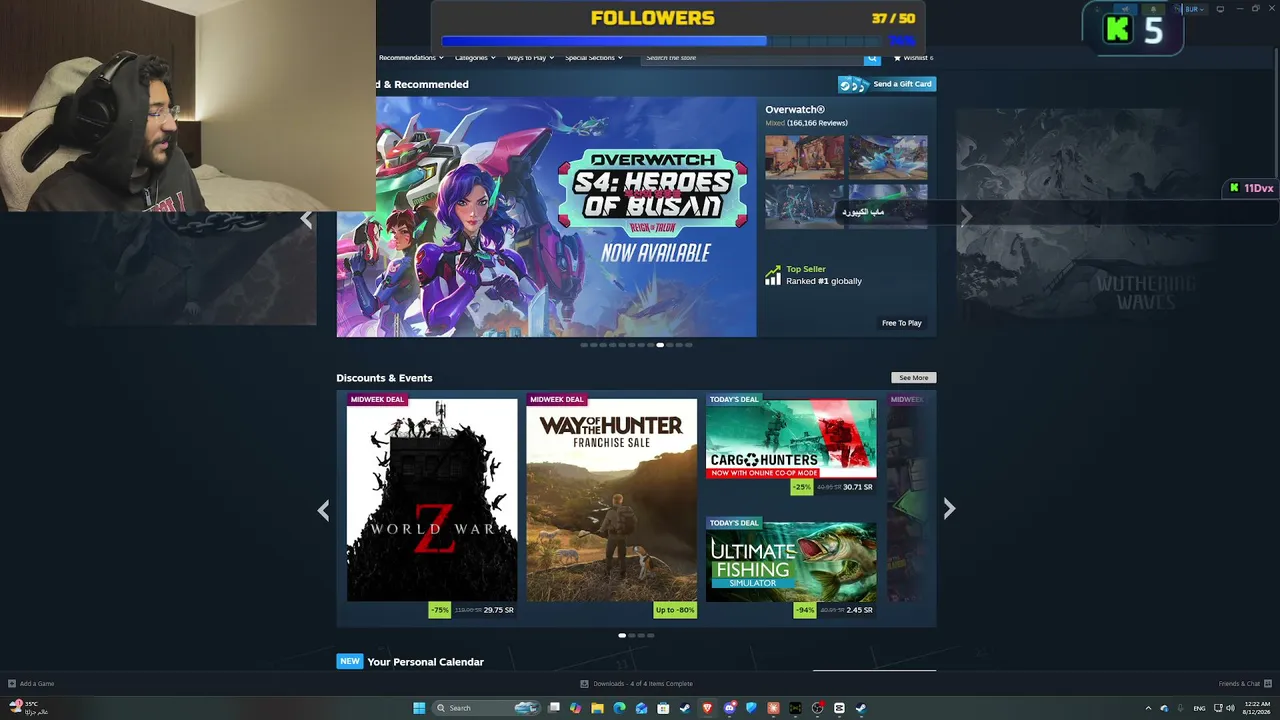Open Windows Security shield on taskbar

click(x=751, y=708)
